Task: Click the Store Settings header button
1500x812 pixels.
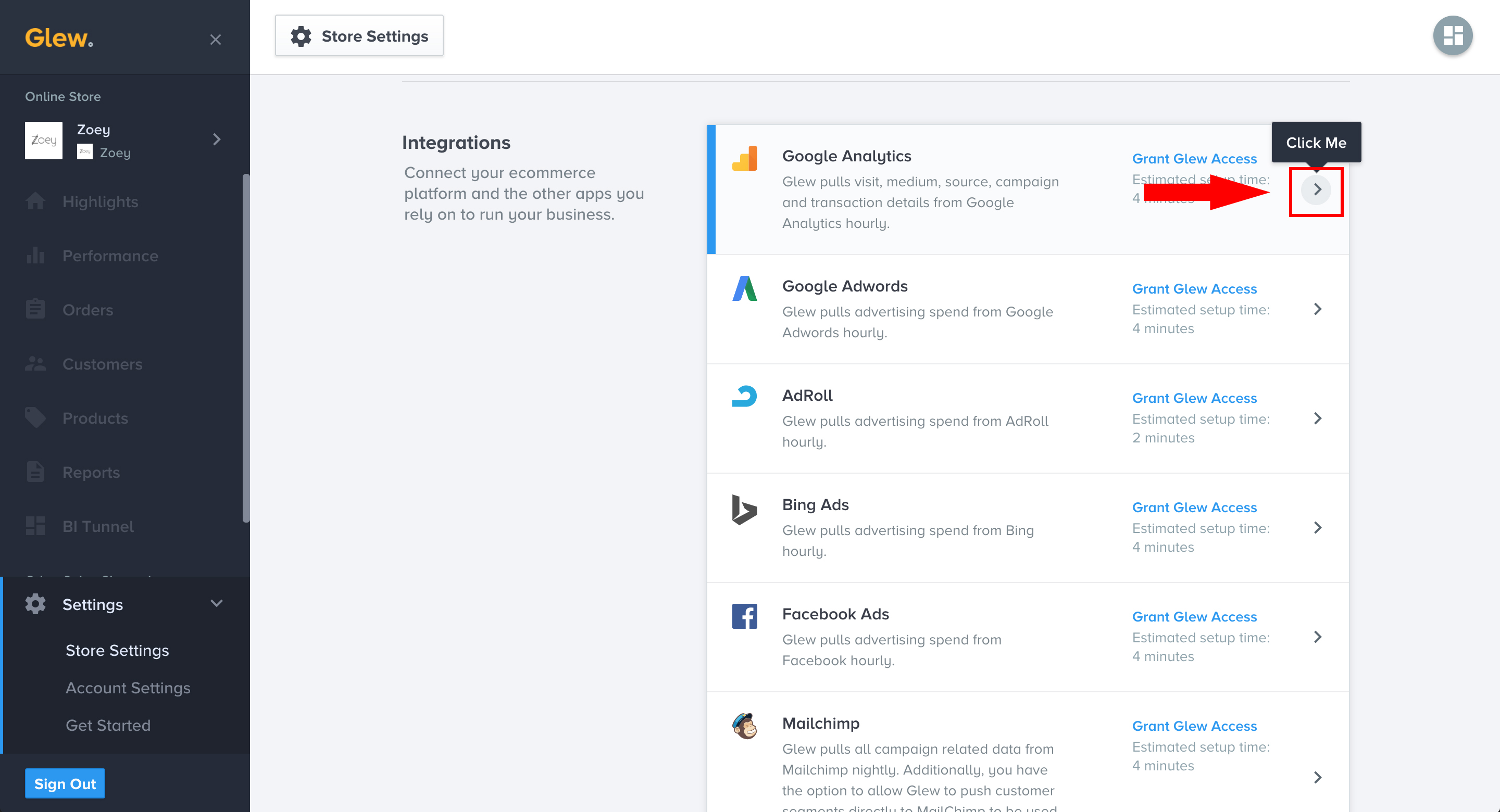Action: pyautogui.click(x=359, y=36)
